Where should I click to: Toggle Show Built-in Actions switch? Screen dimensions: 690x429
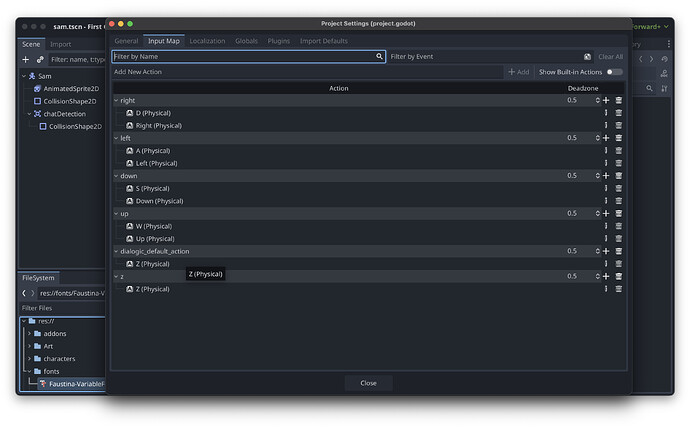[614, 72]
